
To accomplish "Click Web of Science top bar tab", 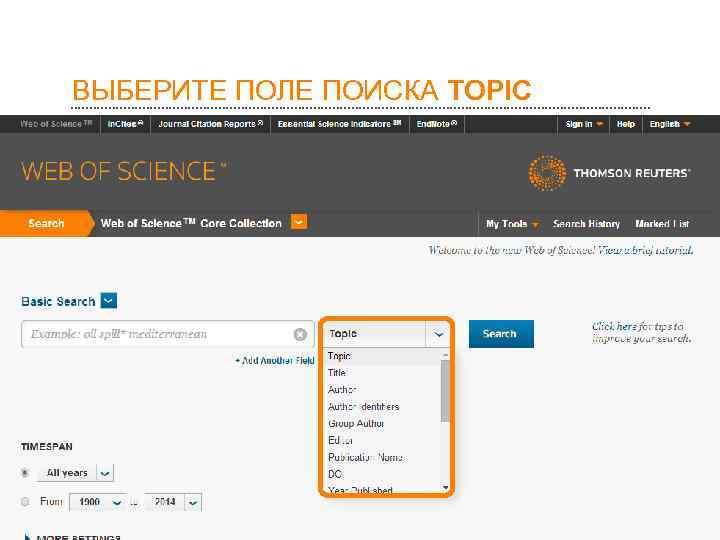I will (x=56, y=124).
